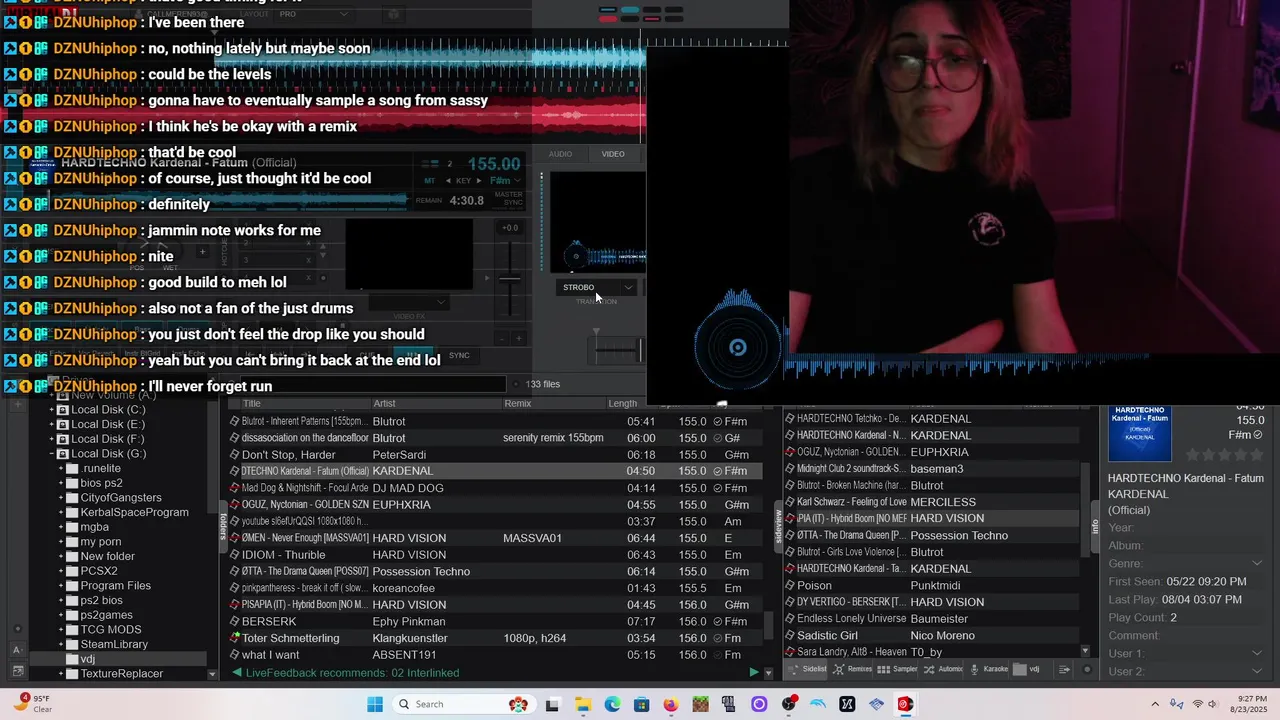Switch to the VIDEO mixer tab

point(613,154)
